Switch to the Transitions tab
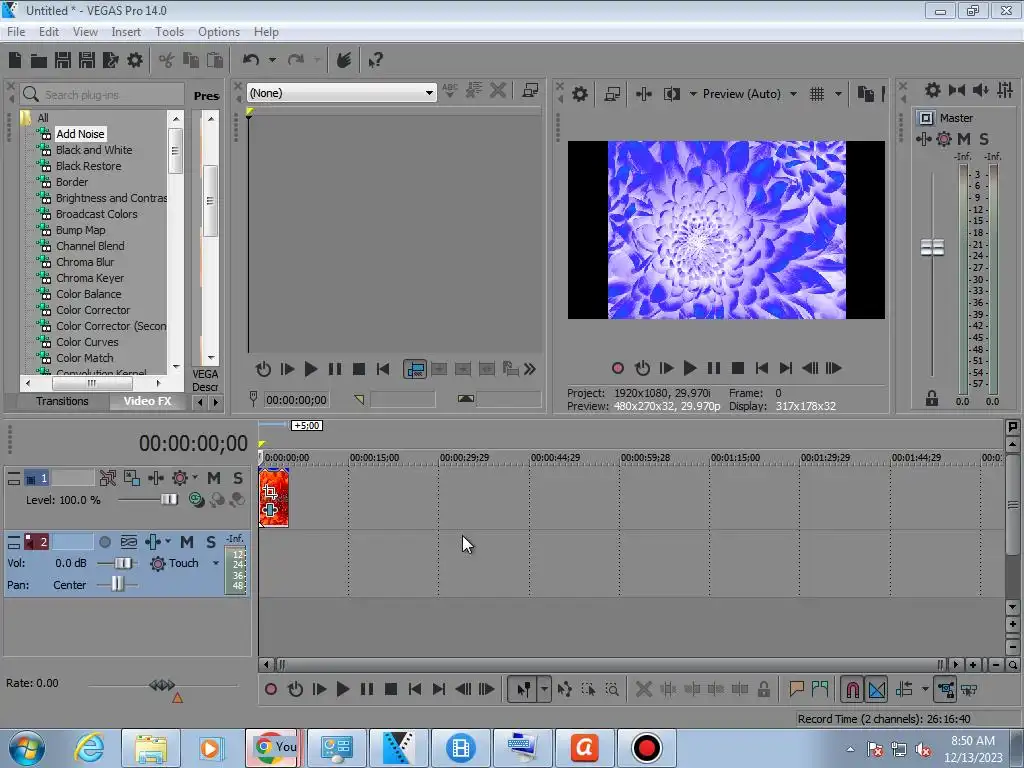Viewport: 1024px width, 768px height. [61, 401]
